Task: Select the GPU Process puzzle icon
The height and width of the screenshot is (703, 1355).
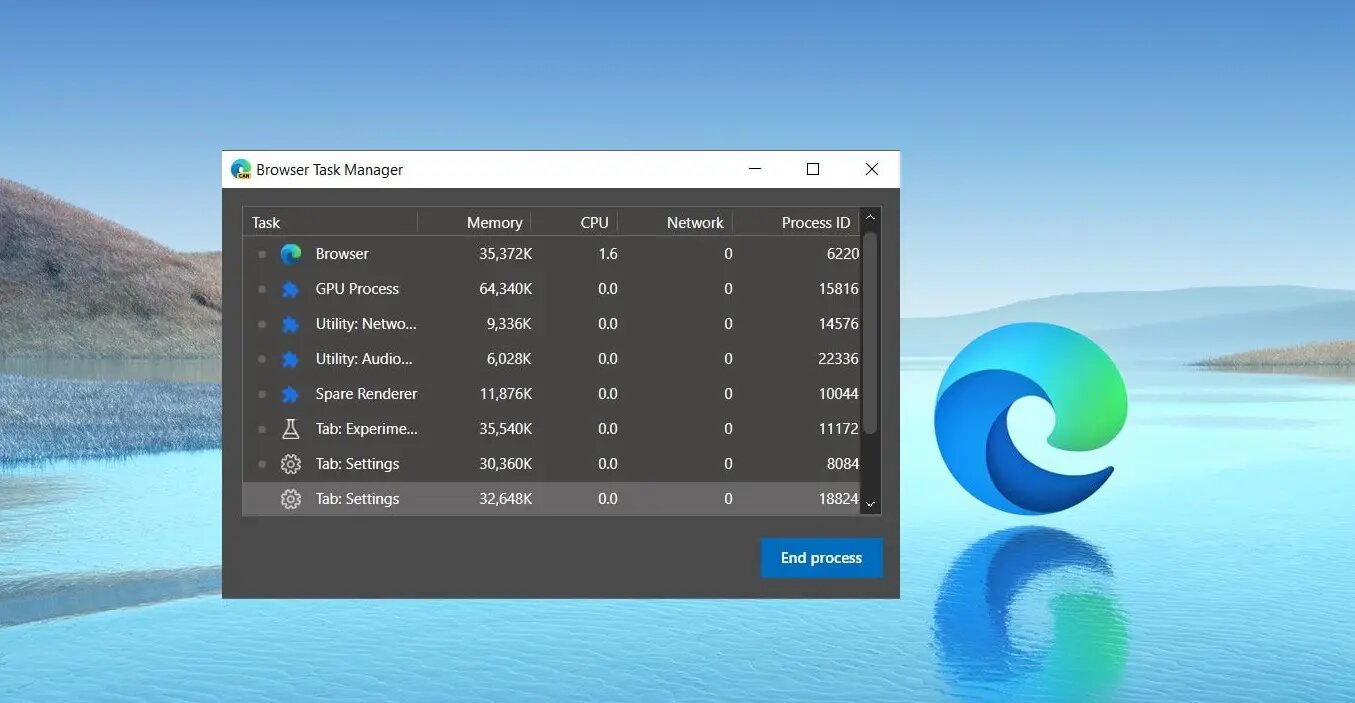Action: 291,289
